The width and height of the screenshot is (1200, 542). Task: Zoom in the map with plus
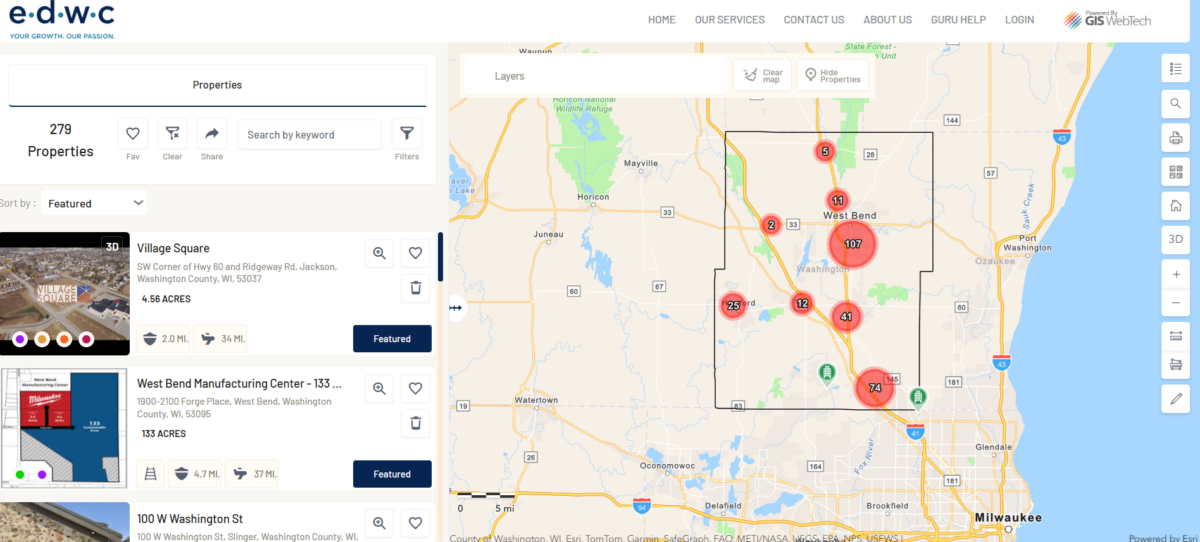pyautogui.click(x=1175, y=274)
